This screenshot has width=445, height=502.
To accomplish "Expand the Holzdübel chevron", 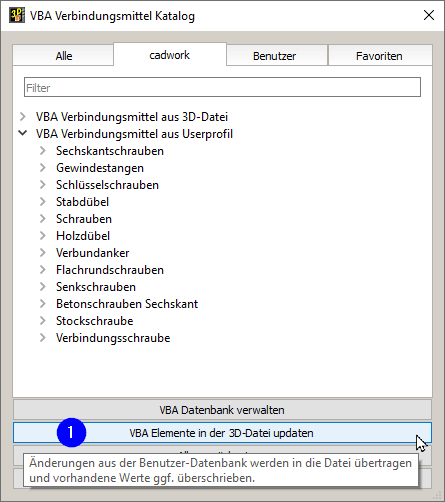I will point(43,236).
